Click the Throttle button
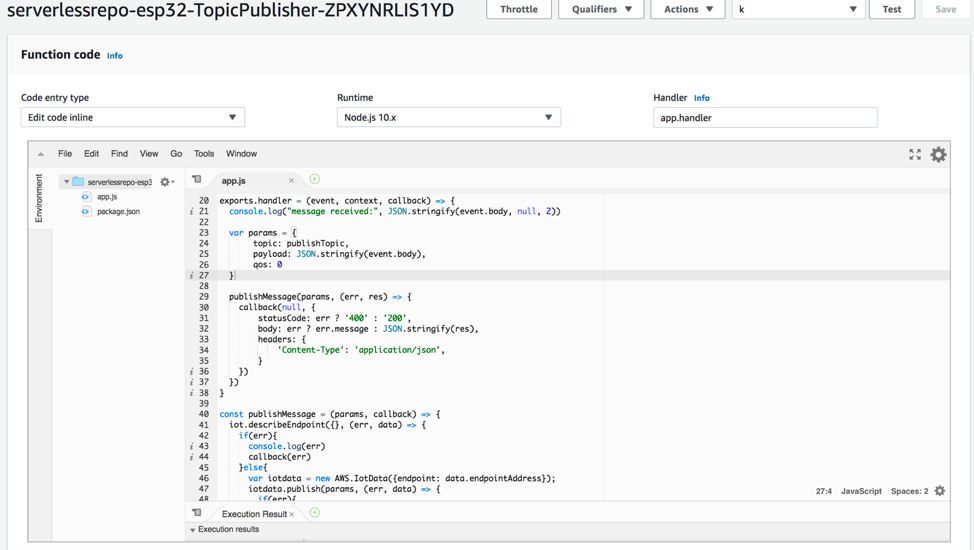 pyautogui.click(x=519, y=9)
